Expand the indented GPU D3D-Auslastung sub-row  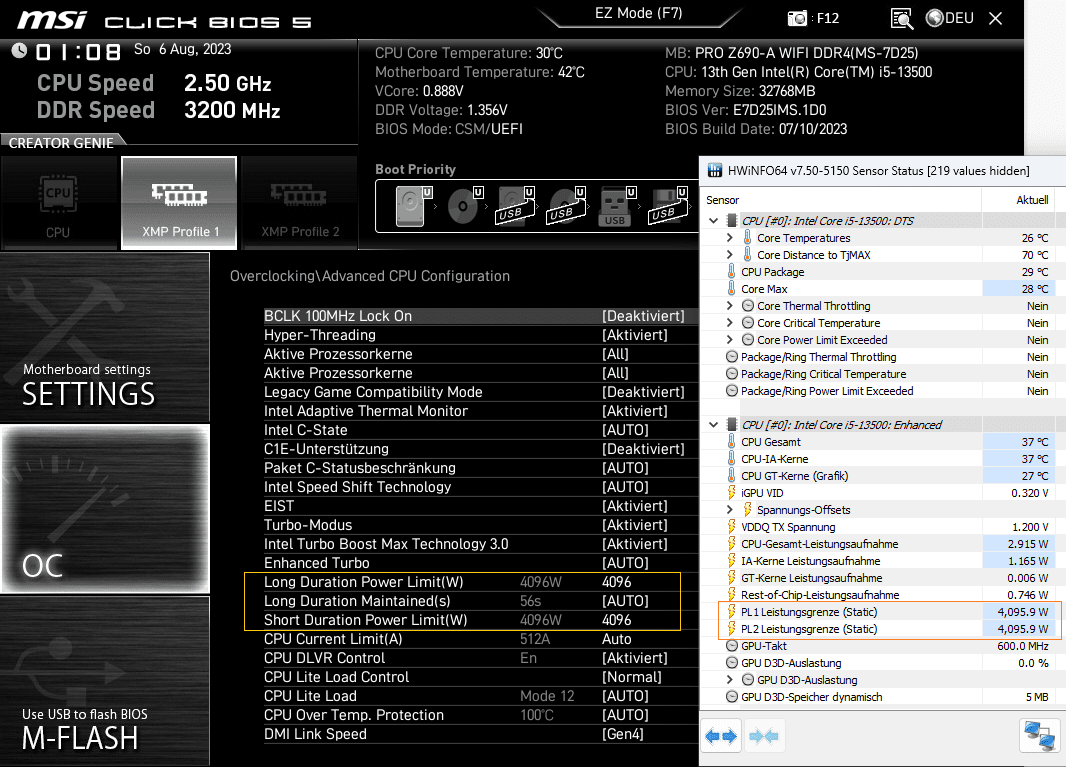coord(729,679)
